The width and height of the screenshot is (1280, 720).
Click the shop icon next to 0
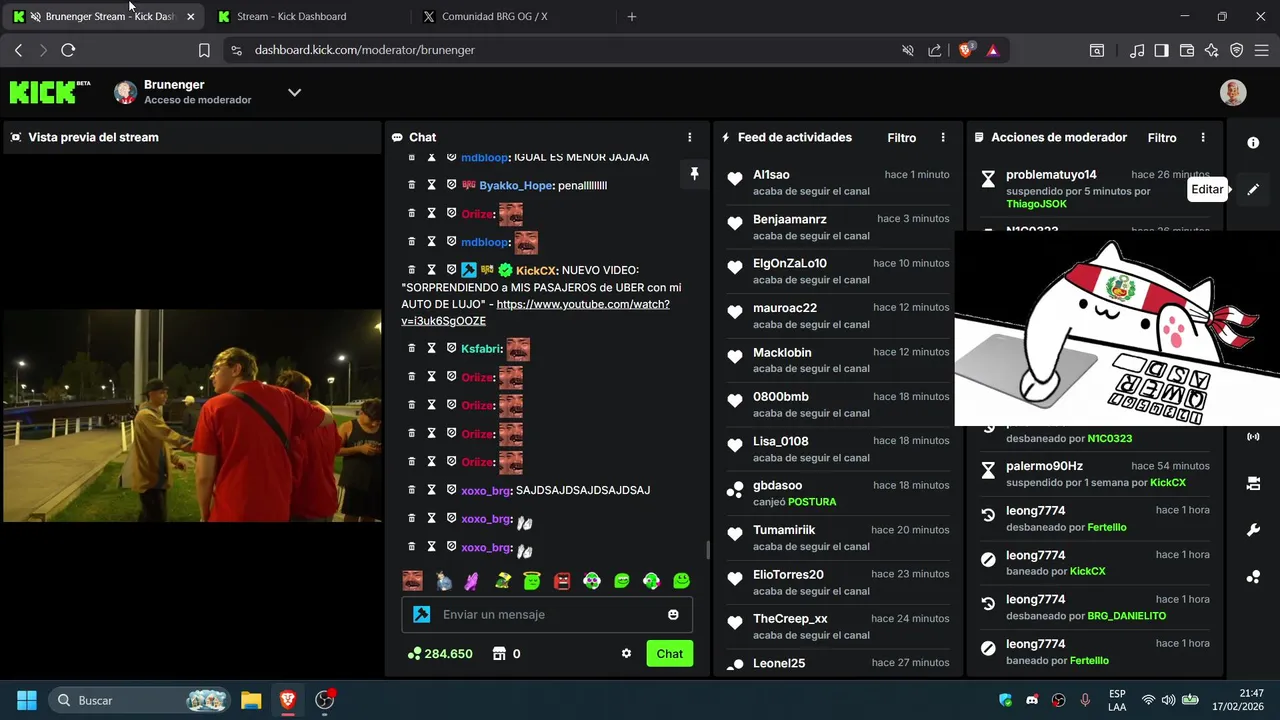(x=499, y=654)
